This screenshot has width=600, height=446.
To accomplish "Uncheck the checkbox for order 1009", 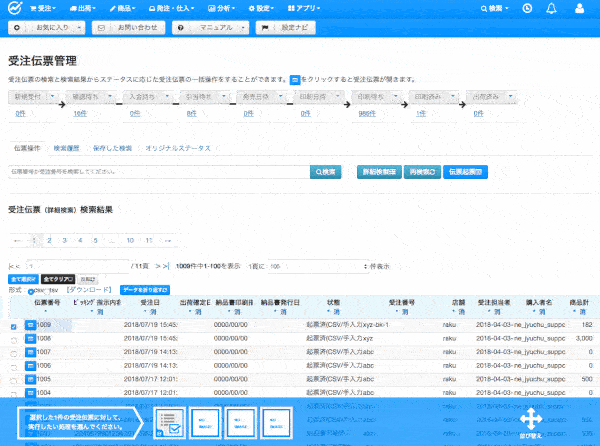I will (14, 327).
